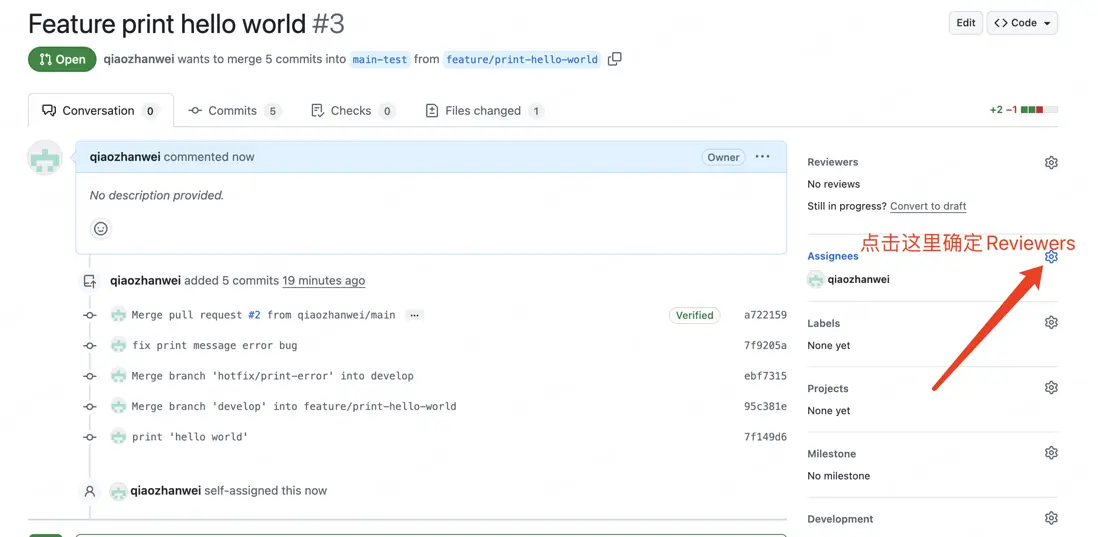The height and width of the screenshot is (537, 1098).
Task: Copy the head branch name icon
Action: (614, 60)
